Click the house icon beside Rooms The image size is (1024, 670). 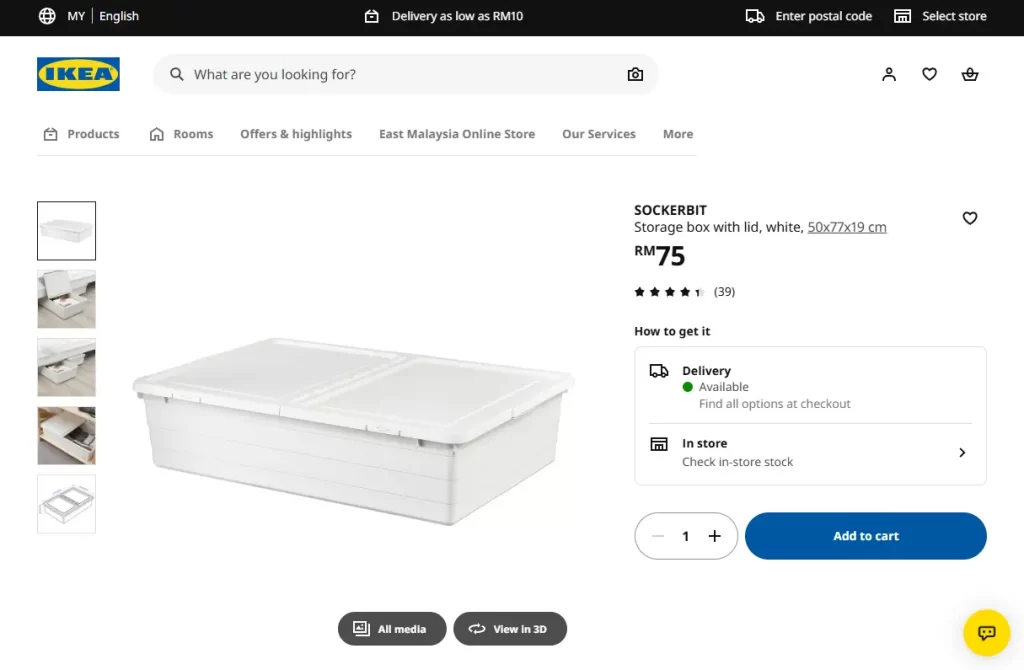click(x=155, y=133)
